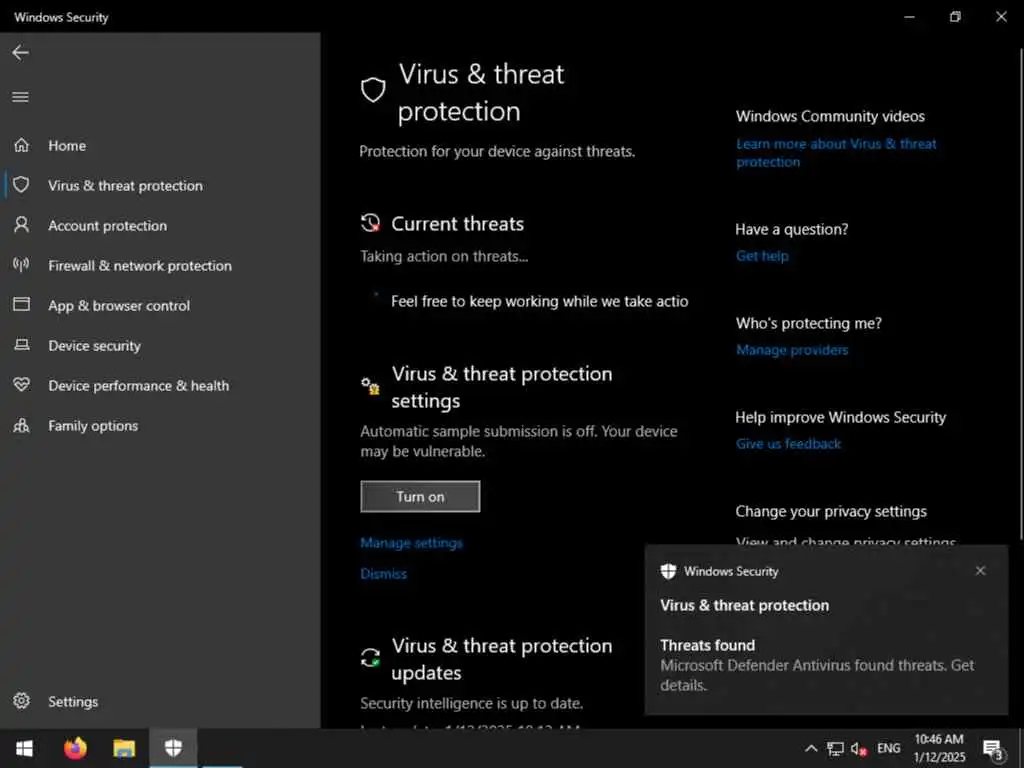
Task: Click the Current threats history icon
Action: [371, 223]
